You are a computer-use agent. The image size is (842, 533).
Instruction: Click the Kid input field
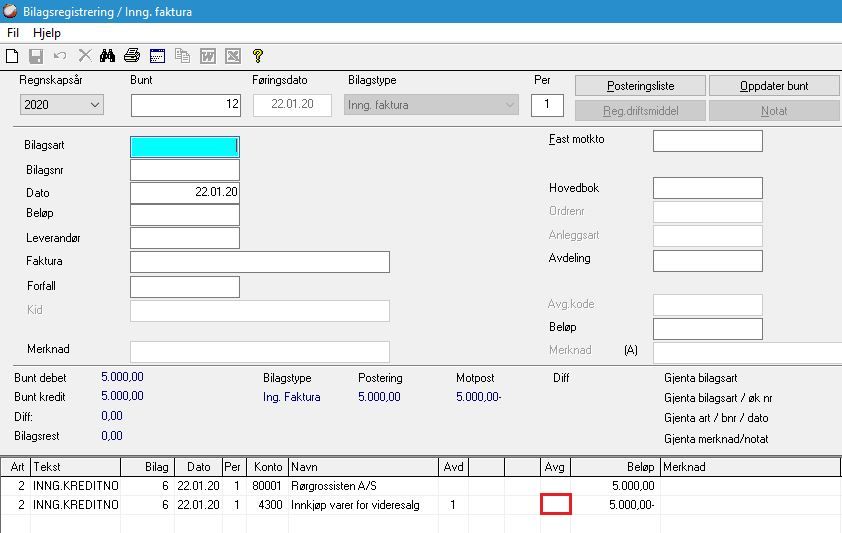pyautogui.click(x=260, y=311)
